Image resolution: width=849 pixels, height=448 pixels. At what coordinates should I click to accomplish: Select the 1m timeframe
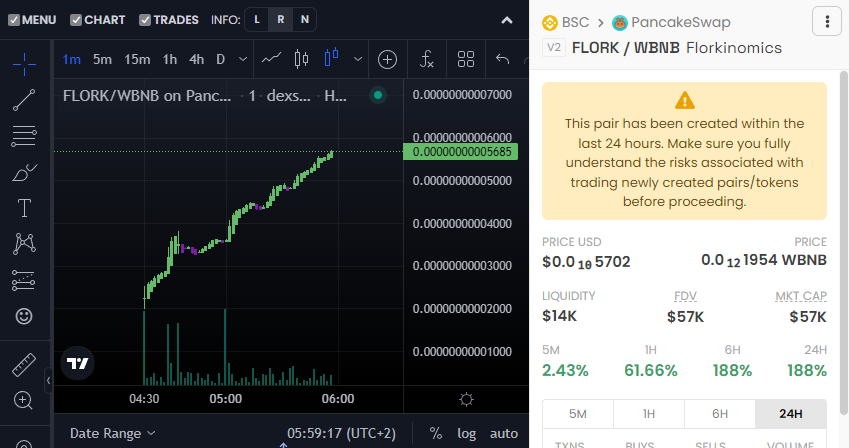click(71, 59)
